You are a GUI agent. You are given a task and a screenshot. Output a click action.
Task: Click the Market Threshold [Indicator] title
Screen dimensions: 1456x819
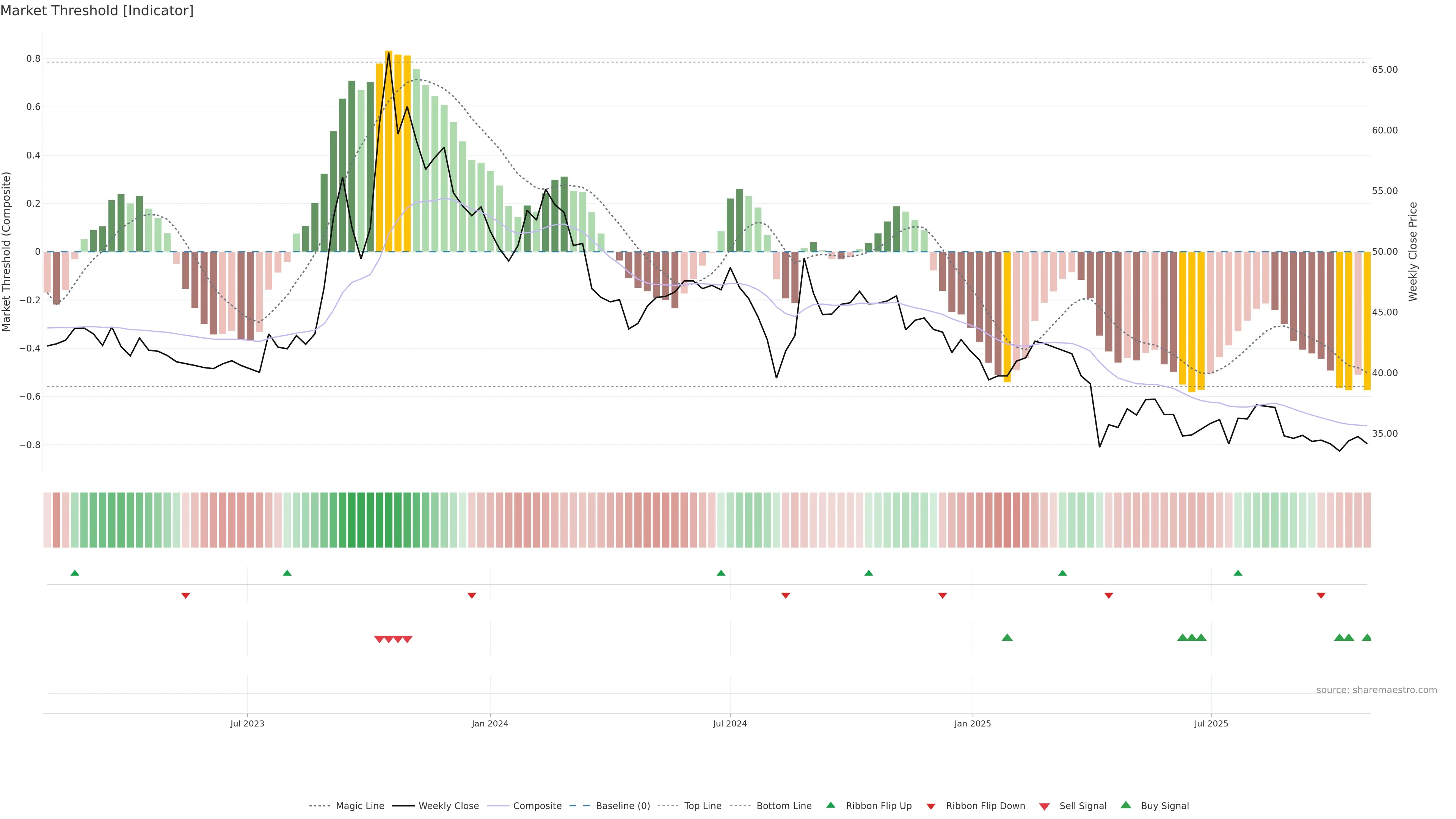97,11
